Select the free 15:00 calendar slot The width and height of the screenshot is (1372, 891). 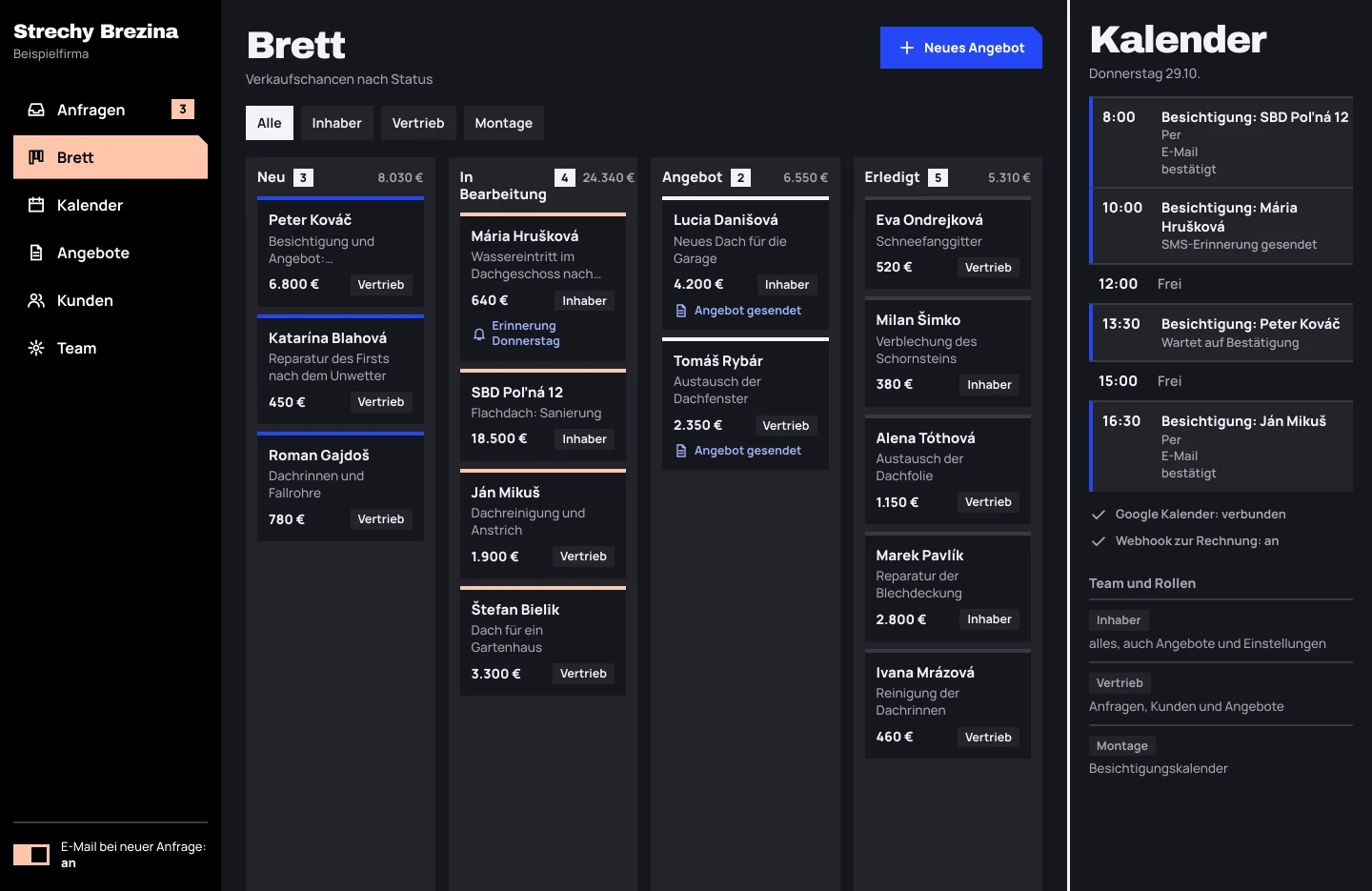1221,381
